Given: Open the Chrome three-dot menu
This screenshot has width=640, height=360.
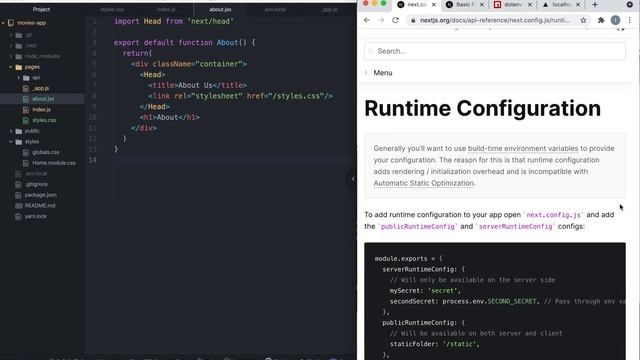Looking at the screenshot, I should (x=630, y=20).
